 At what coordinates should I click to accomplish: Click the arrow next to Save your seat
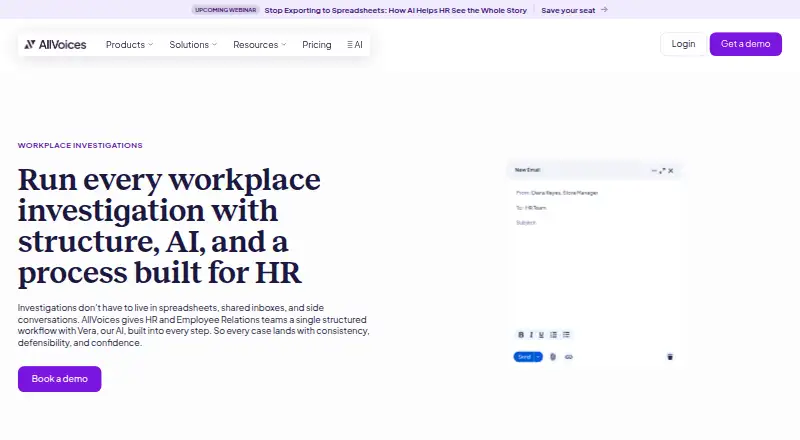pyautogui.click(x=604, y=10)
